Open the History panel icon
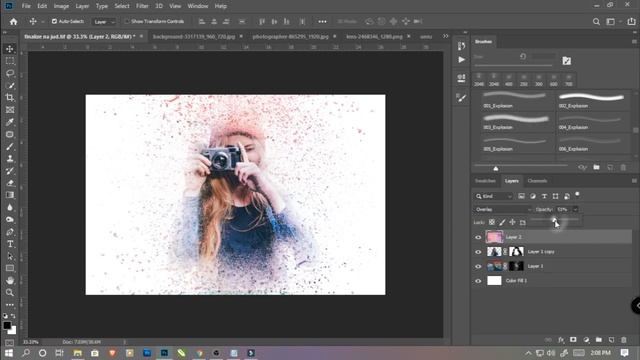The height and width of the screenshot is (360, 640). [x=462, y=46]
